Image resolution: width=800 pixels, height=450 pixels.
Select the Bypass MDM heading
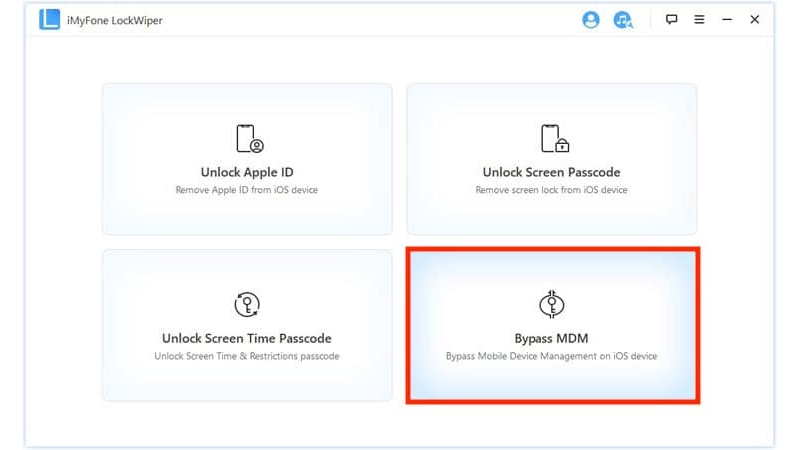coord(552,338)
